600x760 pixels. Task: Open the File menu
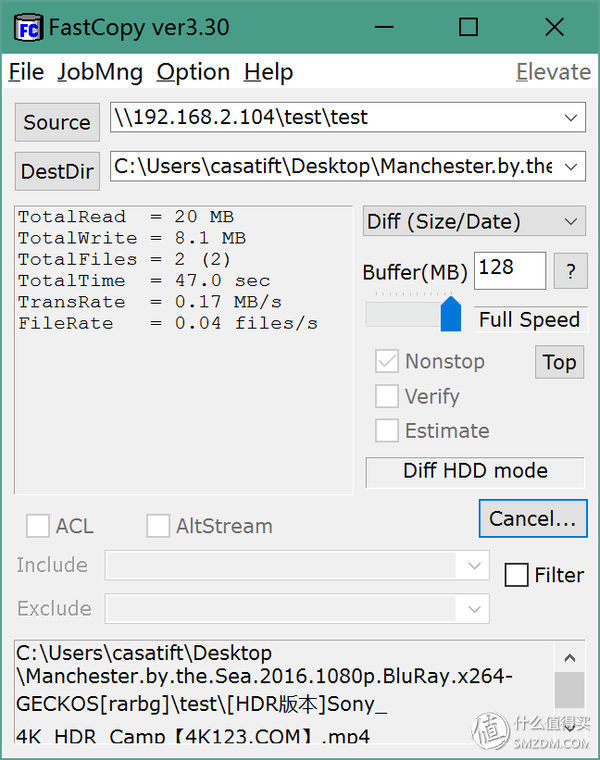(x=26, y=72)
